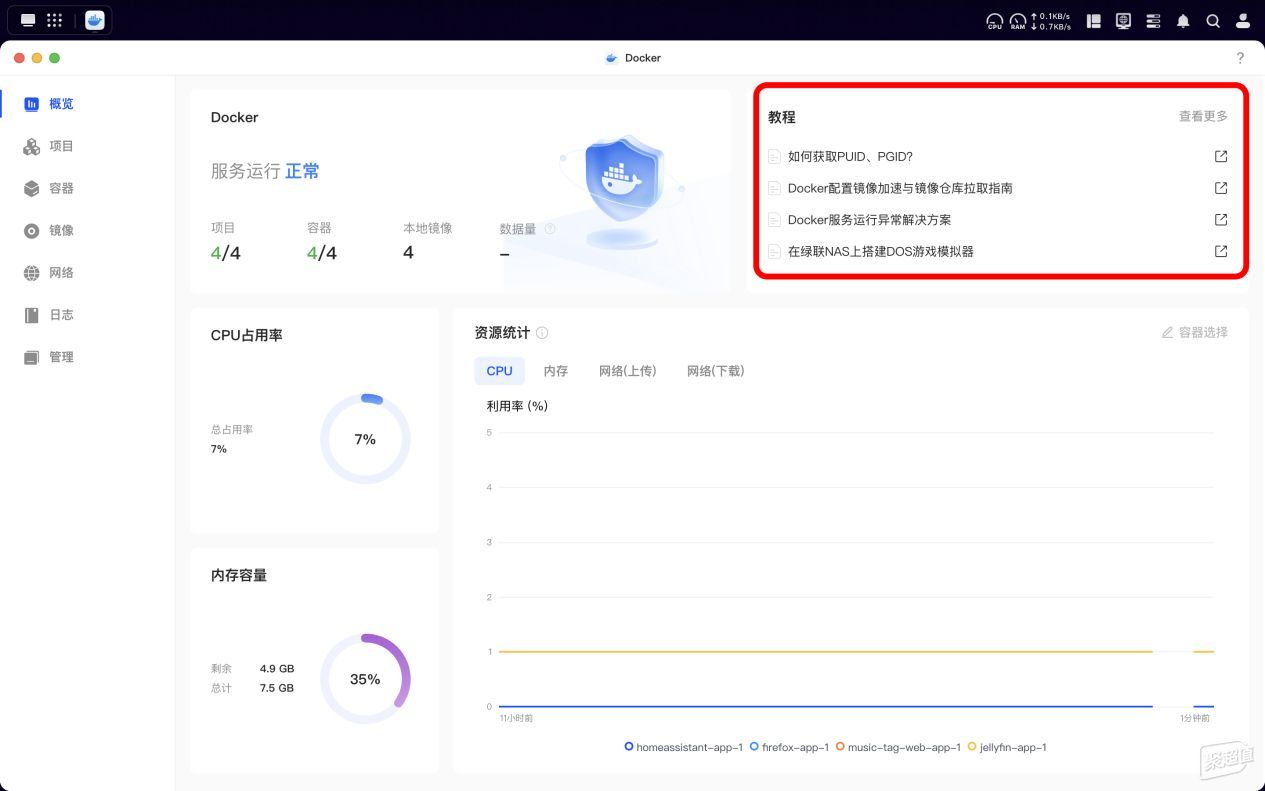
Task: Click the network speed readout in top bar
Action: tap(1050, 21)
